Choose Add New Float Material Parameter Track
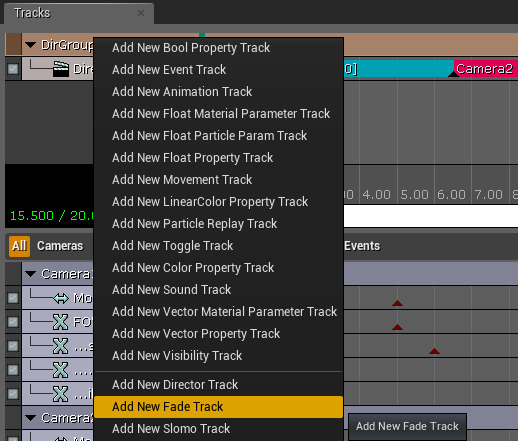 (x=219, y=114)
